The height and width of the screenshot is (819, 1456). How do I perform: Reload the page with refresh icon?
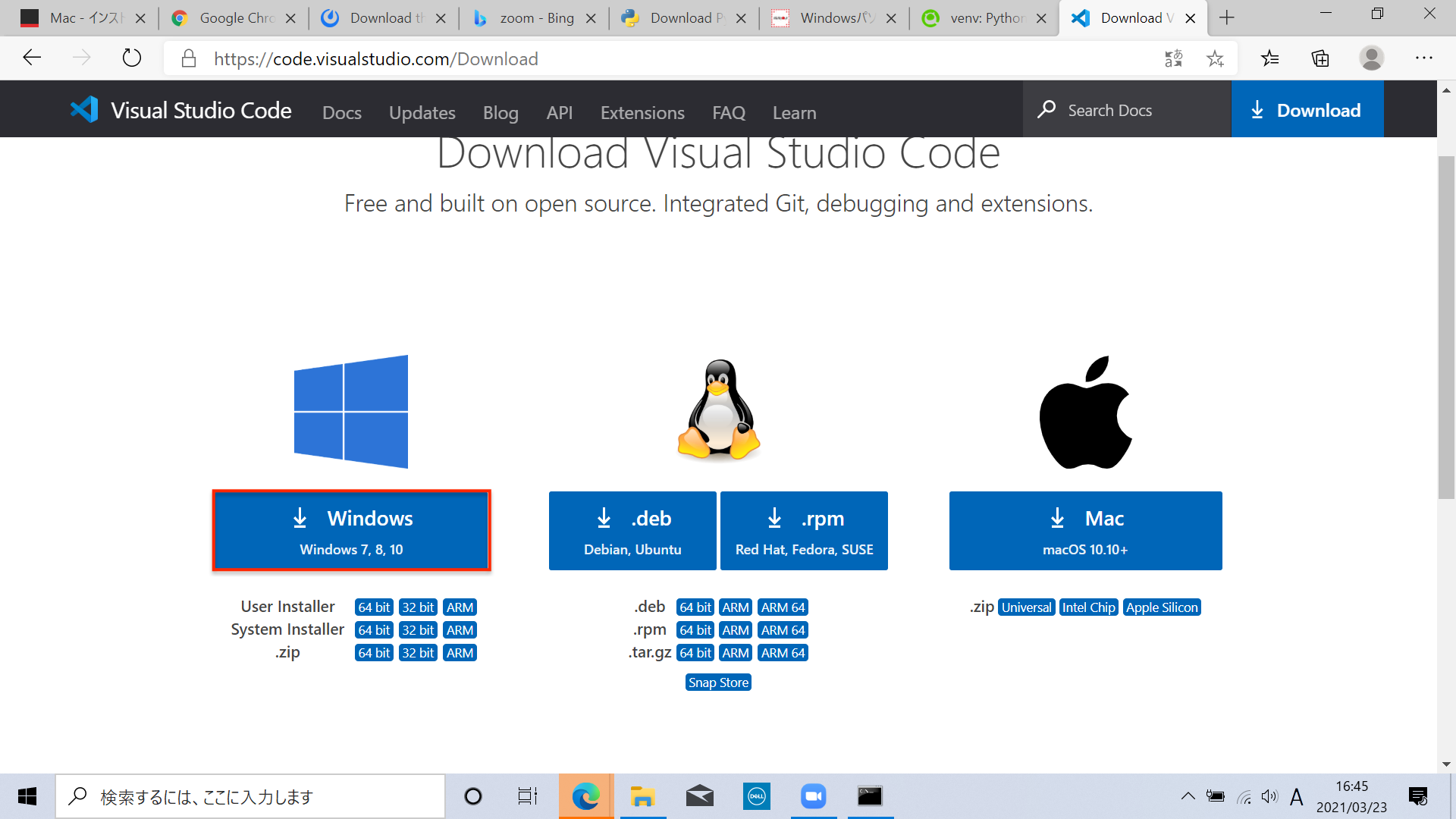(132, 58)
